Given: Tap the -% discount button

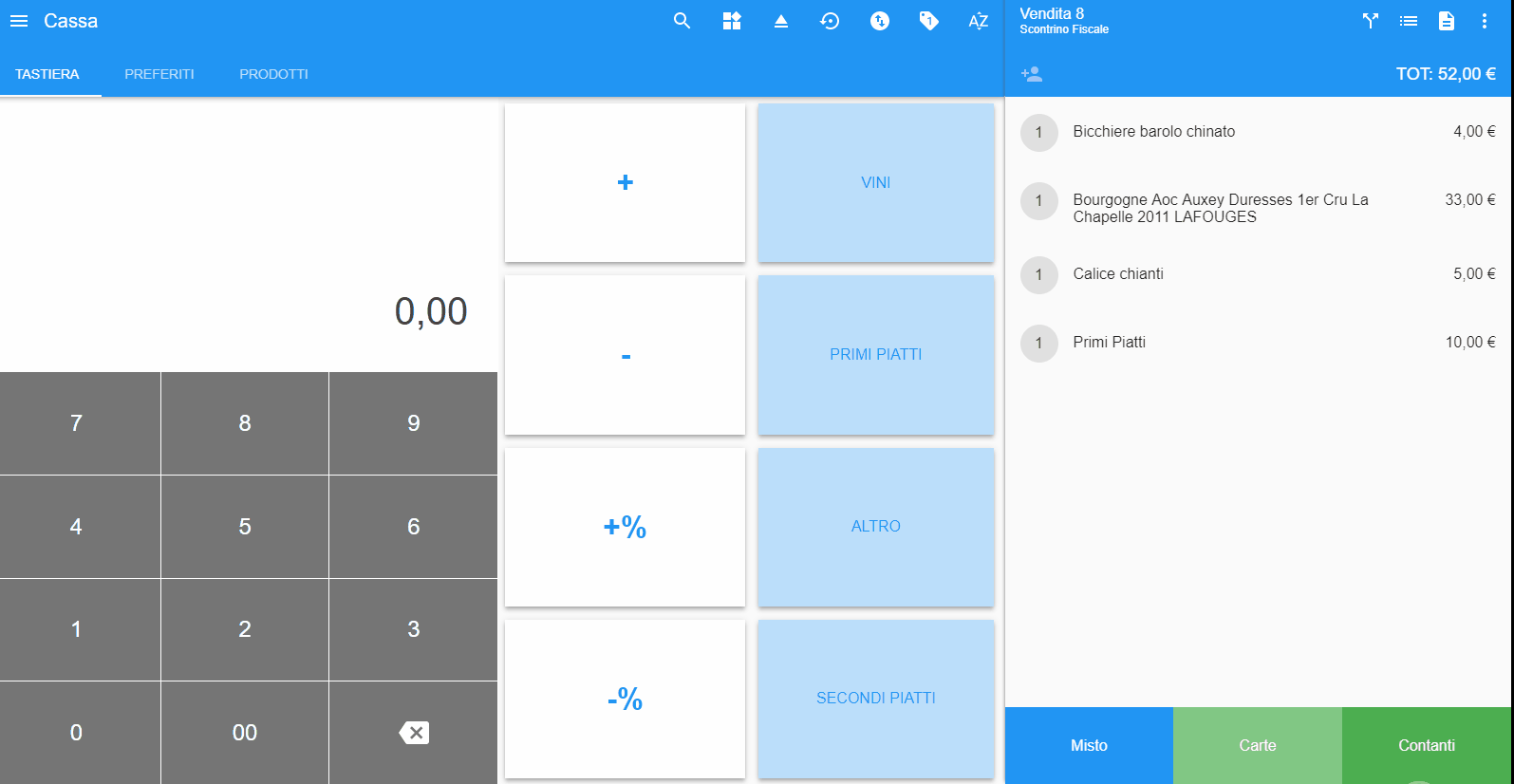Looking at the screenshot, I should pos(625,699).
